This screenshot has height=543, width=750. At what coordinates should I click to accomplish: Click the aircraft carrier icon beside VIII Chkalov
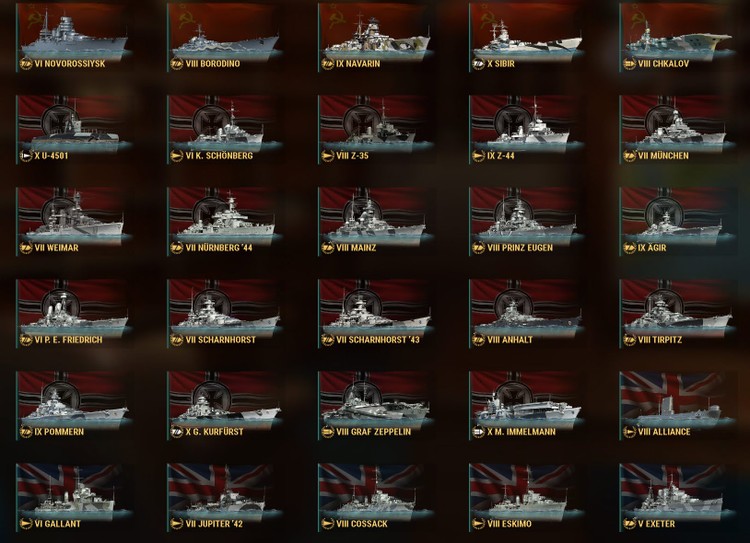tap(629, 64)
